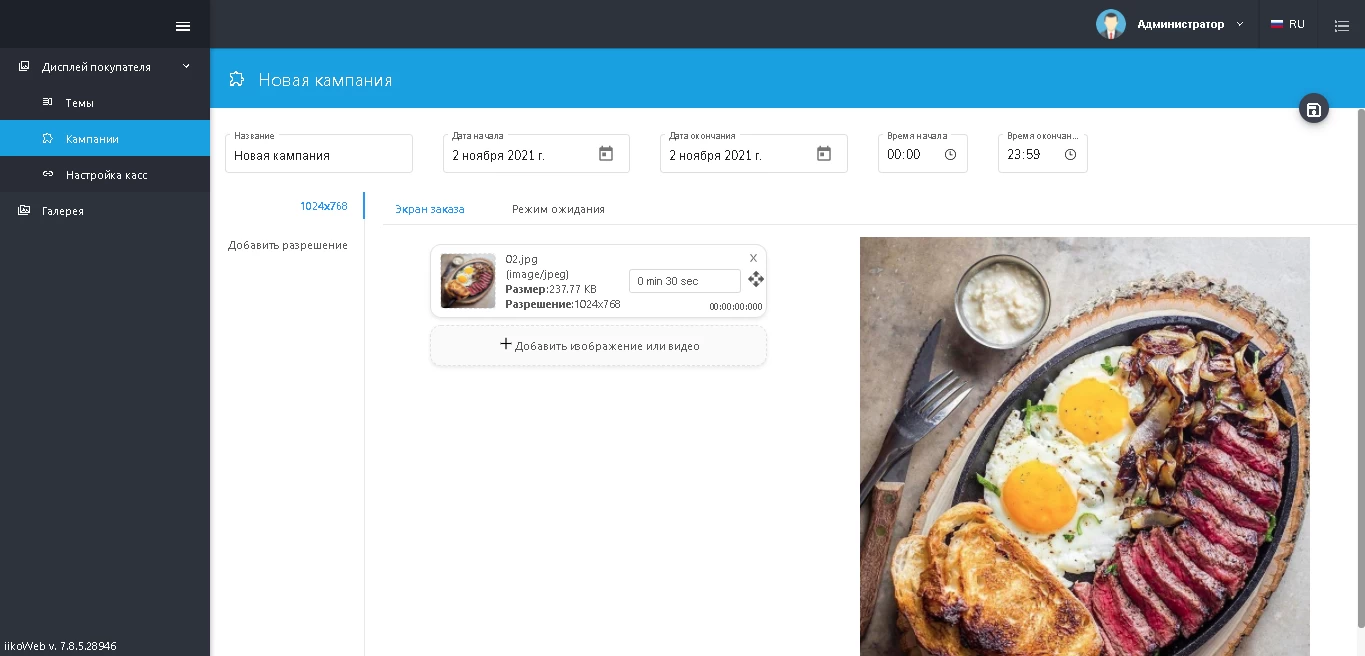Image resolution: width=1365 pixels, height=656 pixels.
Task: Click the start time clock icon
Action: point(950,155)
